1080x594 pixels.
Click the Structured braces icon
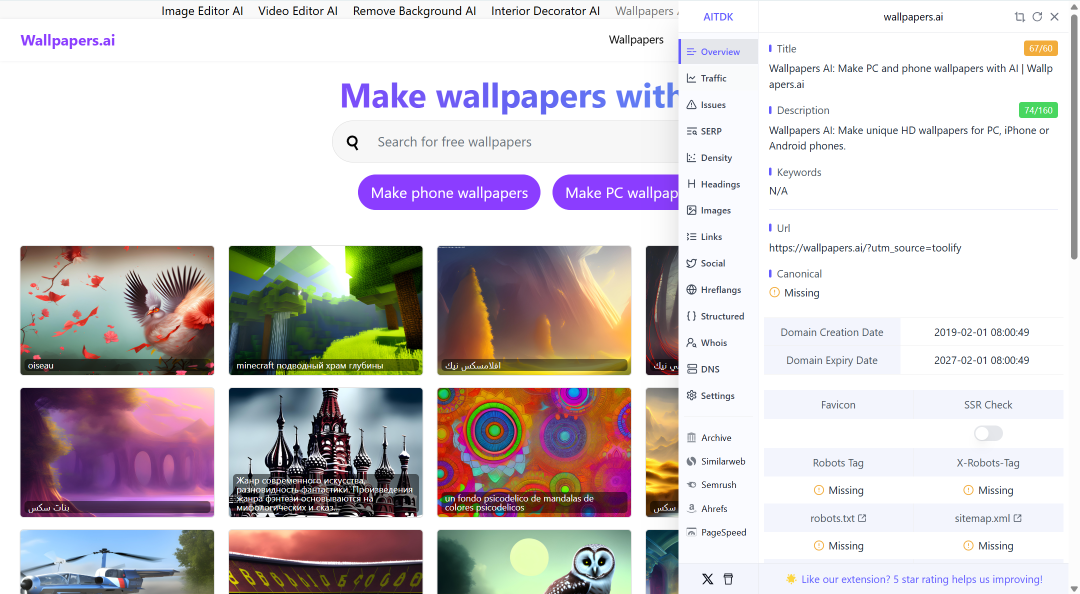tap(692, 316)
